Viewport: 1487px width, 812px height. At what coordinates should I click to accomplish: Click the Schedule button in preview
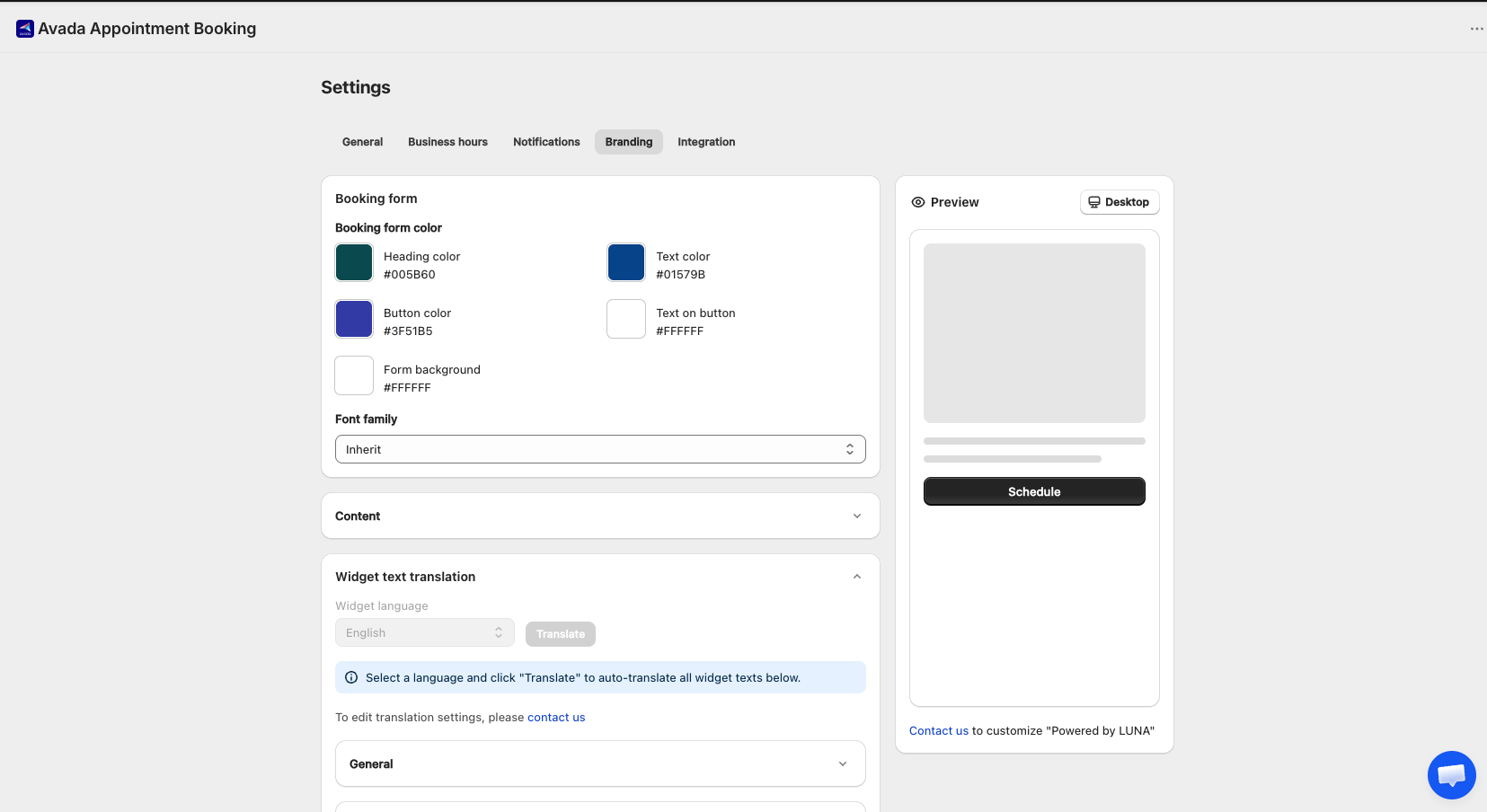pos(1034,491)
